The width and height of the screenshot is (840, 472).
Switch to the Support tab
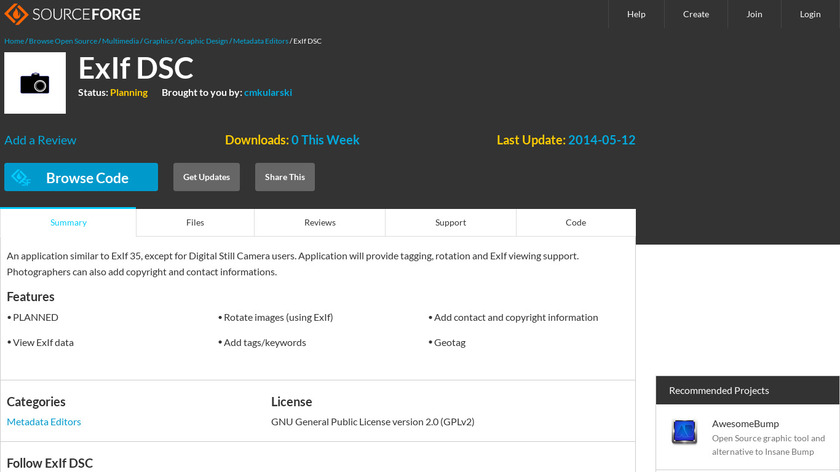pyautogui.click(x=451, y=222)
